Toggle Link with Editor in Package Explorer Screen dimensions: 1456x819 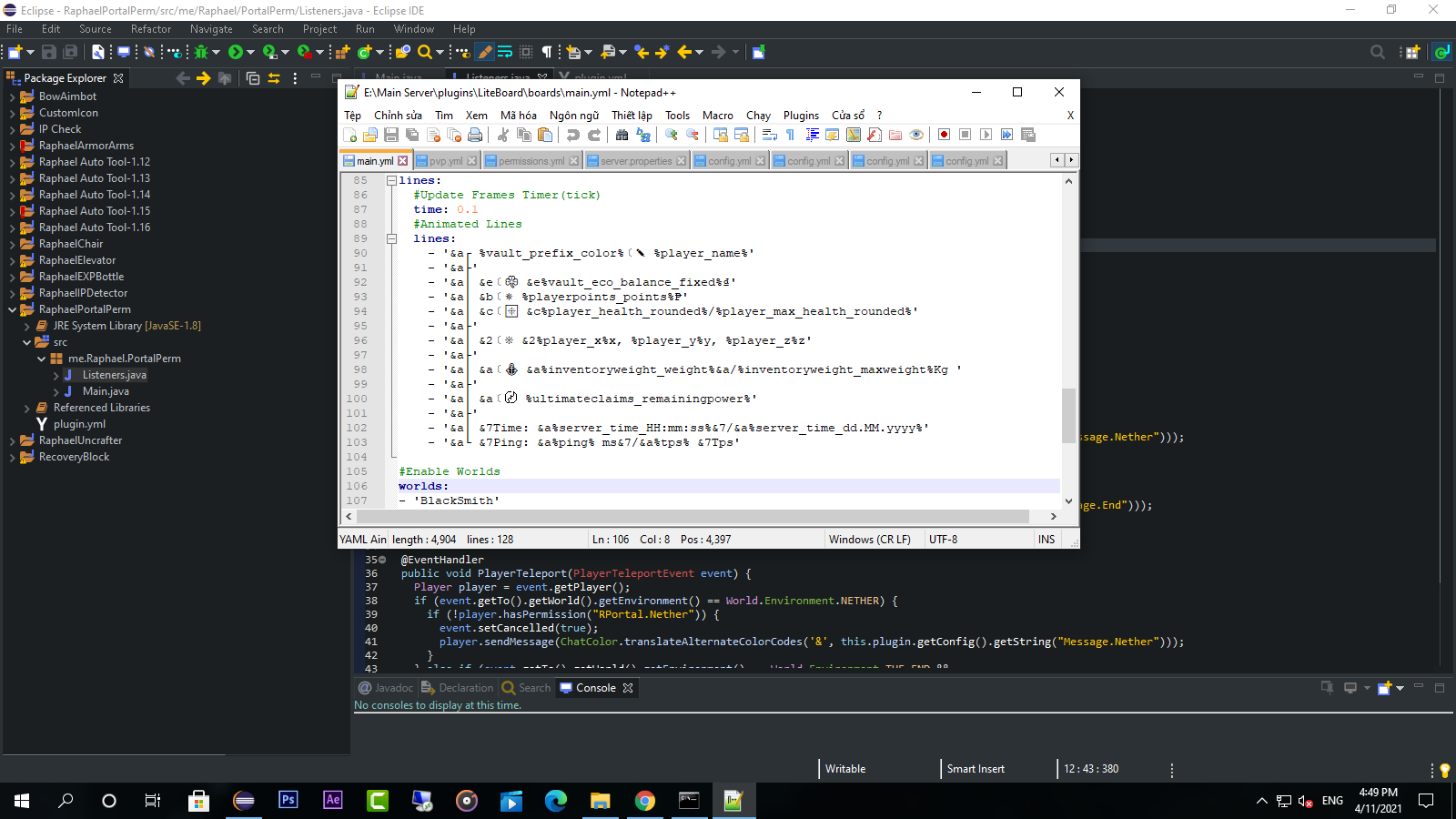tap(273, 78)
